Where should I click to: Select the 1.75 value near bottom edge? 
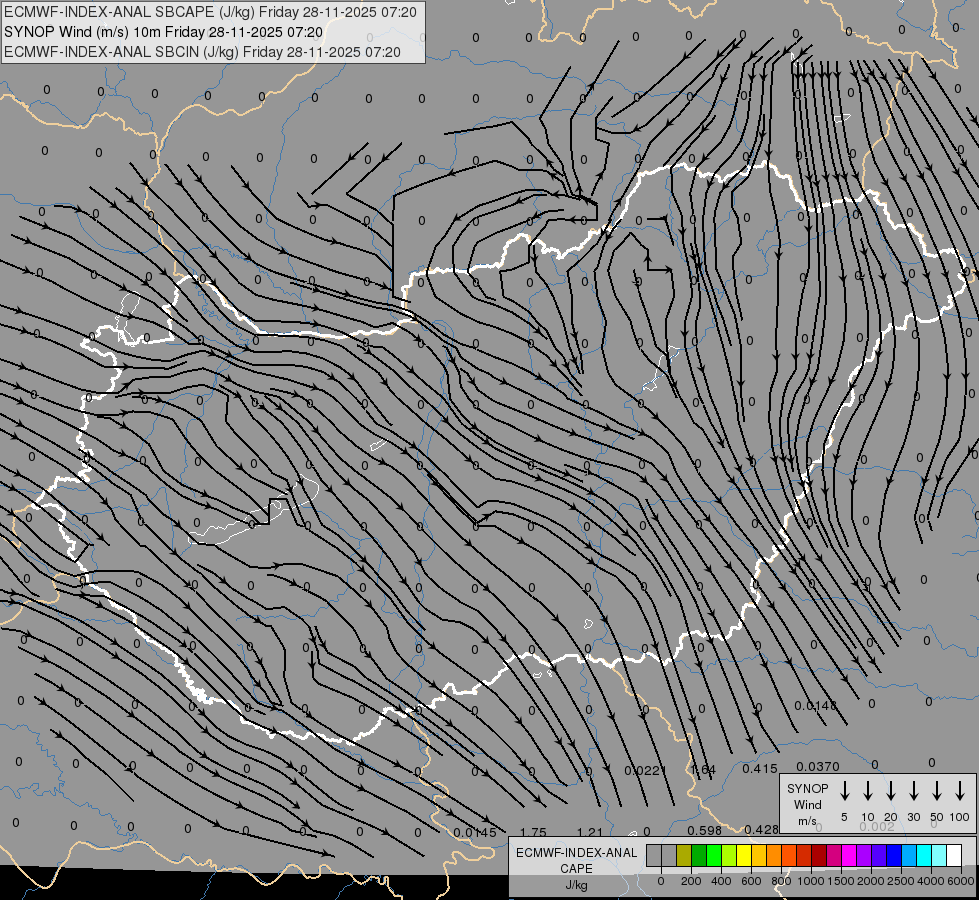533,832
